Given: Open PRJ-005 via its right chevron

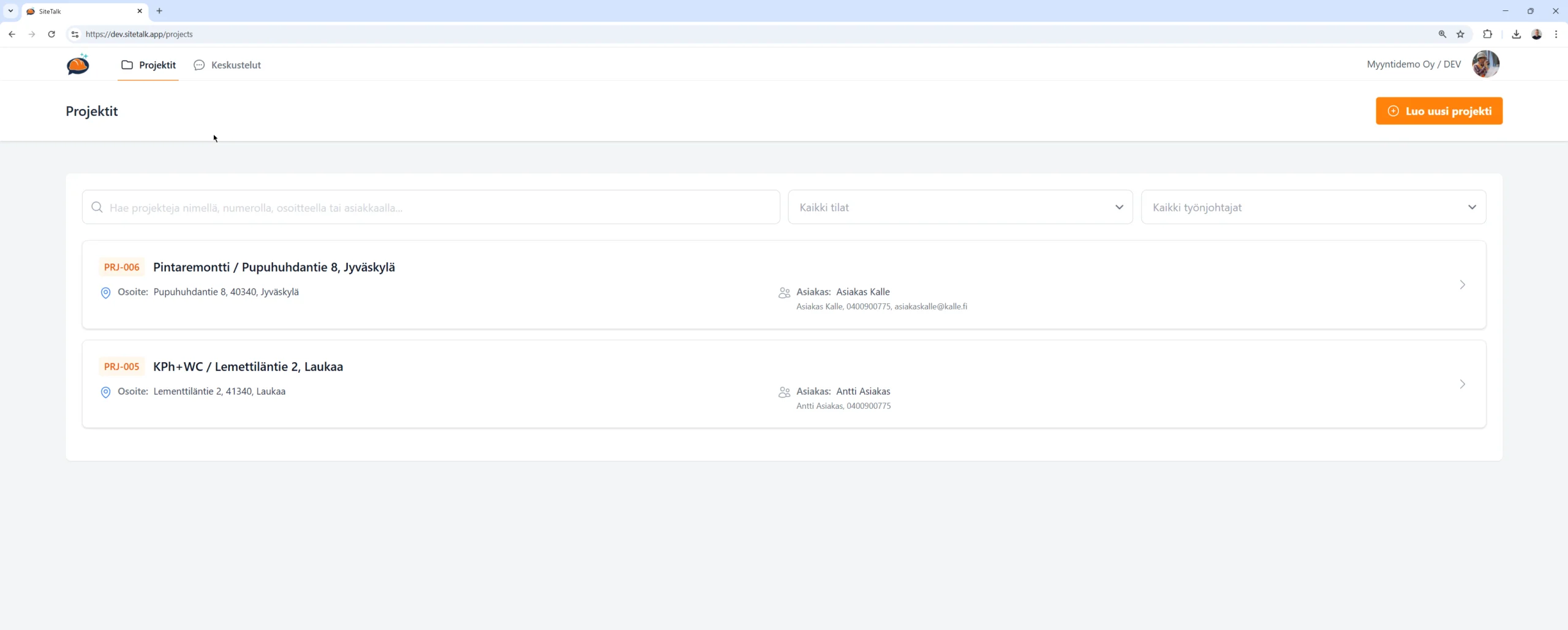Looking at the screenshot, I should tap(1462, 384).
